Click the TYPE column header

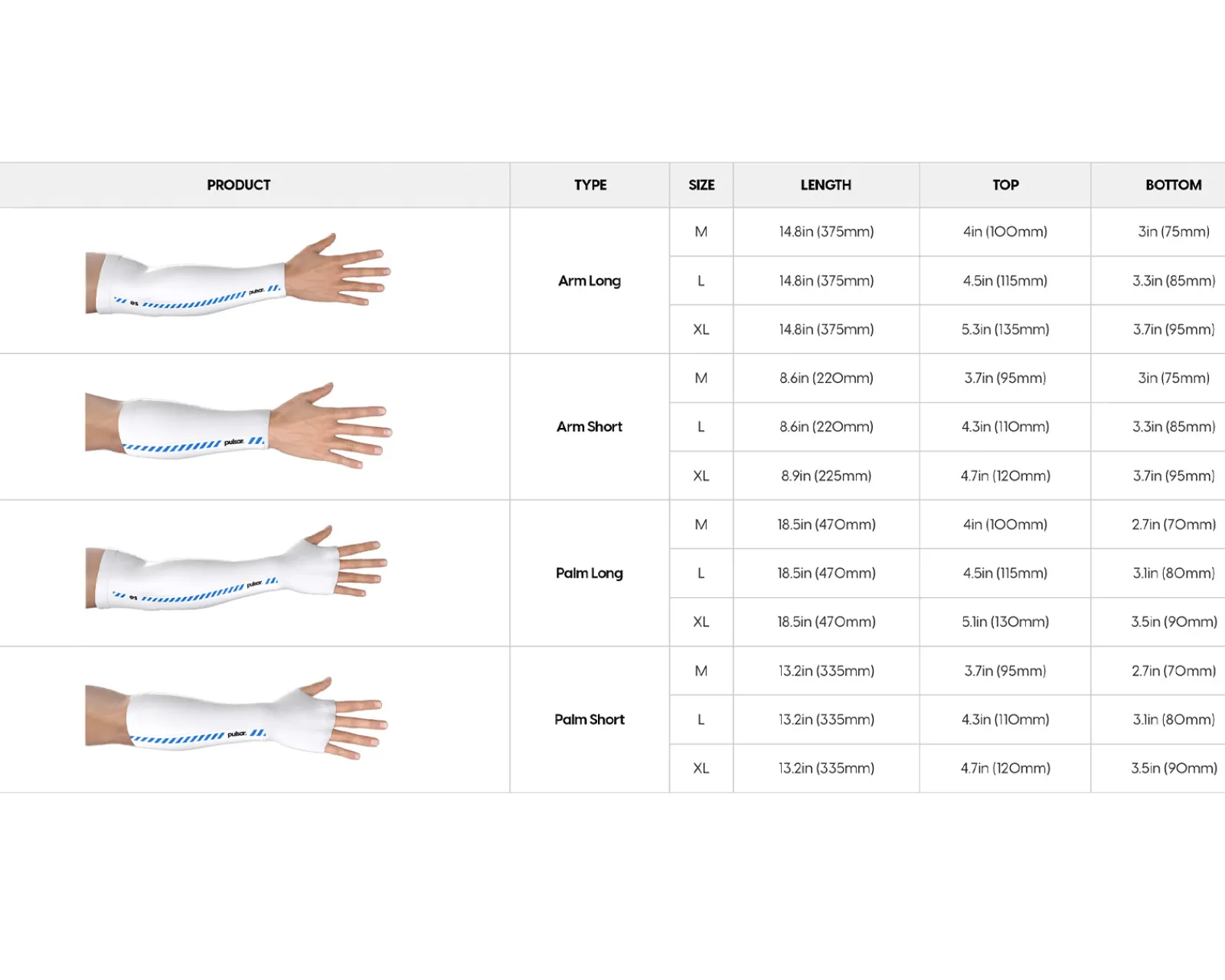pos(590,185)
